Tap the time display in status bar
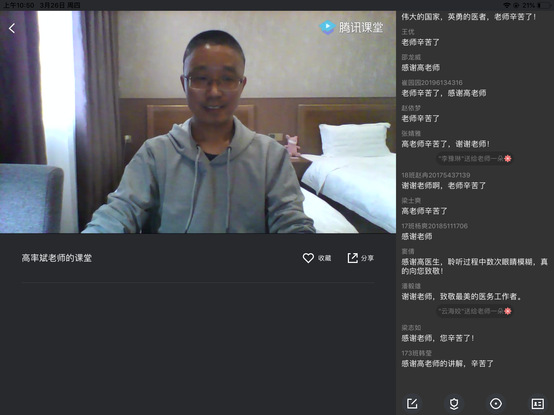 click(18, 5)
